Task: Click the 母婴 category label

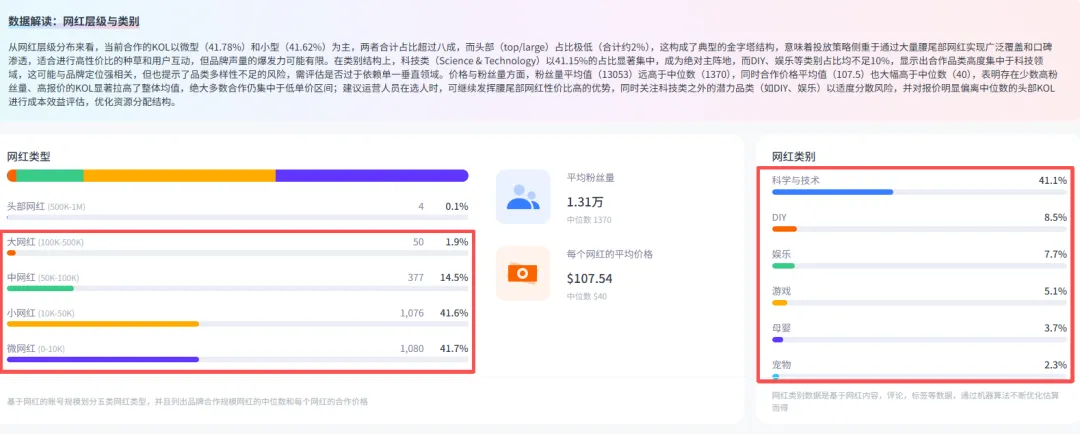Action: pyautogui.click(x=781, y=328)
